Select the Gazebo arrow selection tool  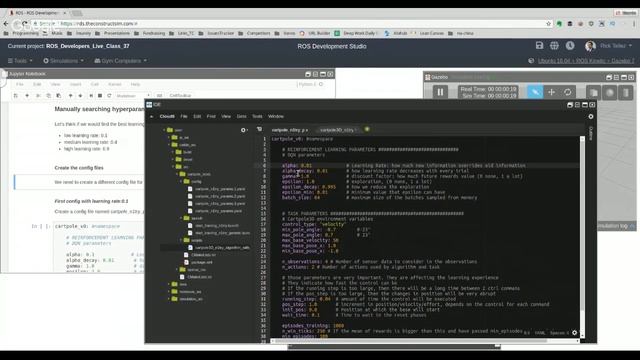tap(535, 92)
